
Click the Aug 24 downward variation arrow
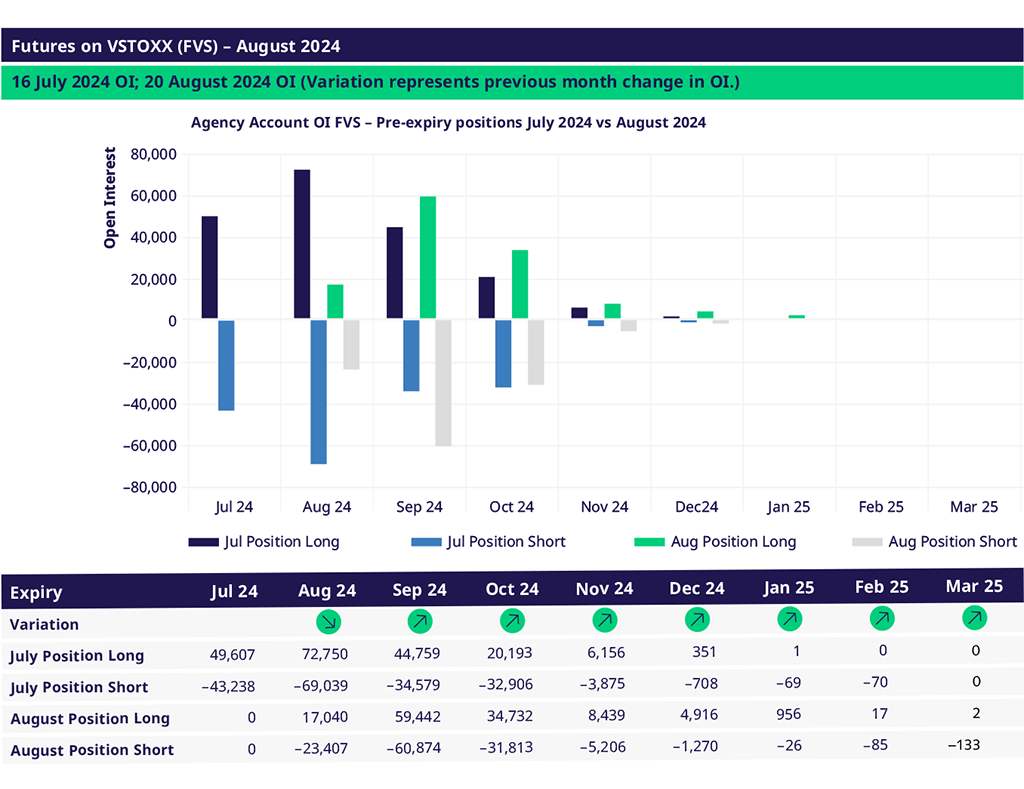click(x=328, y=622)
